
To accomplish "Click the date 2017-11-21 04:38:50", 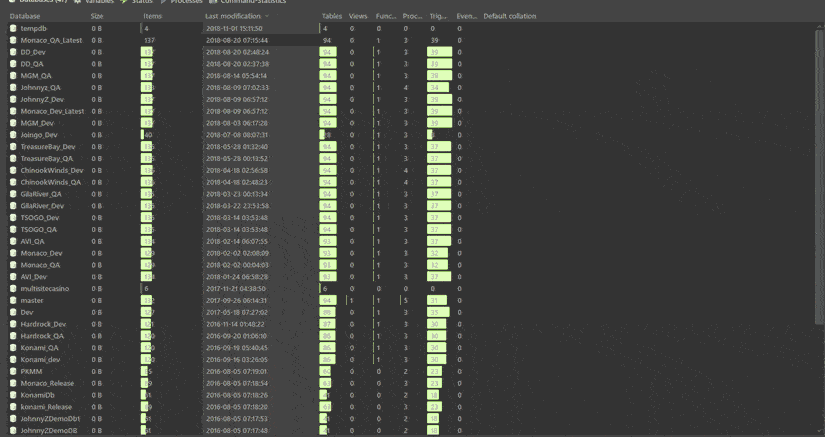I will tap(236, 289).
